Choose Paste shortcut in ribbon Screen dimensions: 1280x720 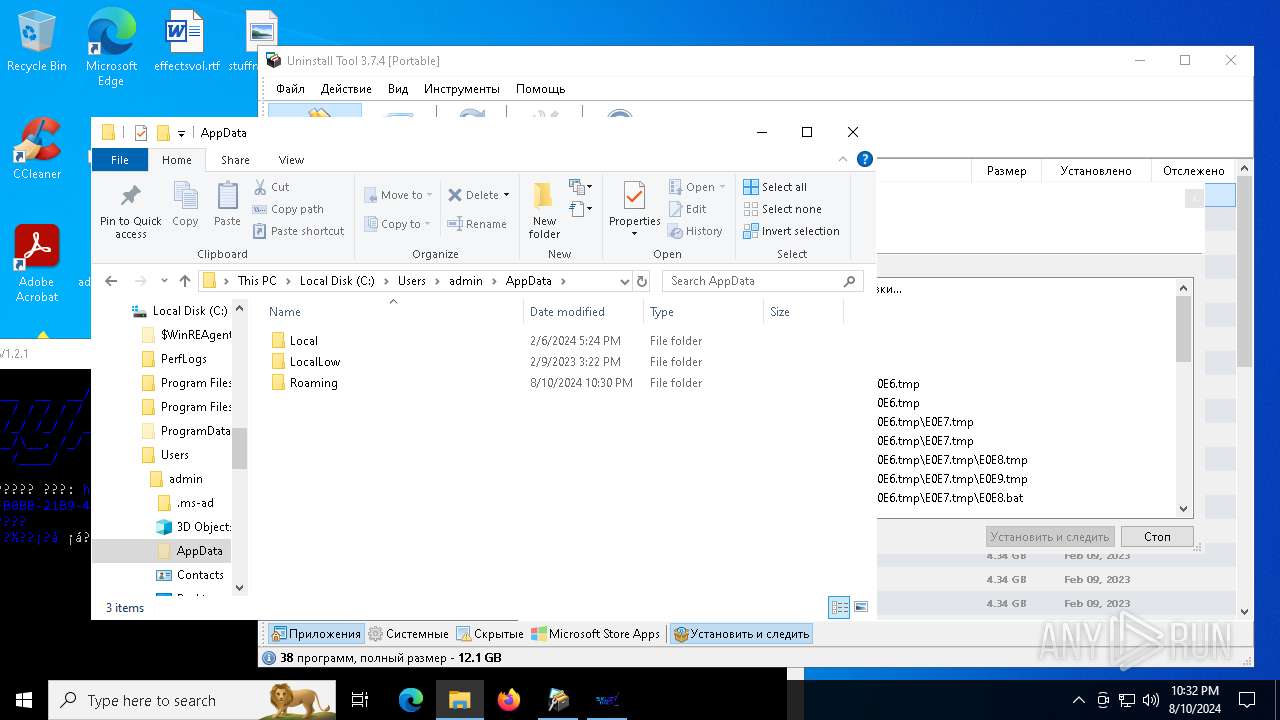click(298, 231)
